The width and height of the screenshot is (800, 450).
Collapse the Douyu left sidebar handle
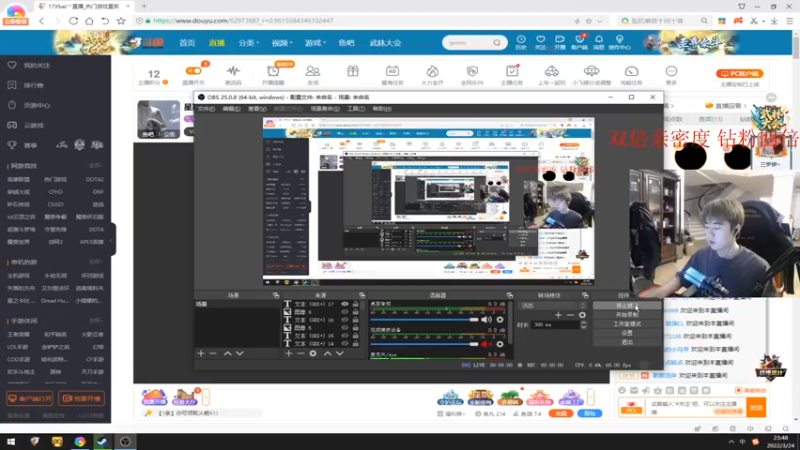[x=112, y=240]
